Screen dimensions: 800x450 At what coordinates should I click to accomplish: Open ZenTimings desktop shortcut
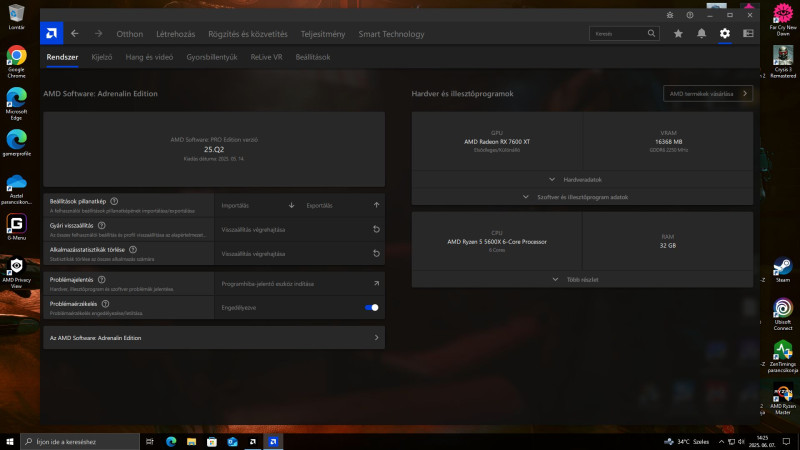coord(783,357)
